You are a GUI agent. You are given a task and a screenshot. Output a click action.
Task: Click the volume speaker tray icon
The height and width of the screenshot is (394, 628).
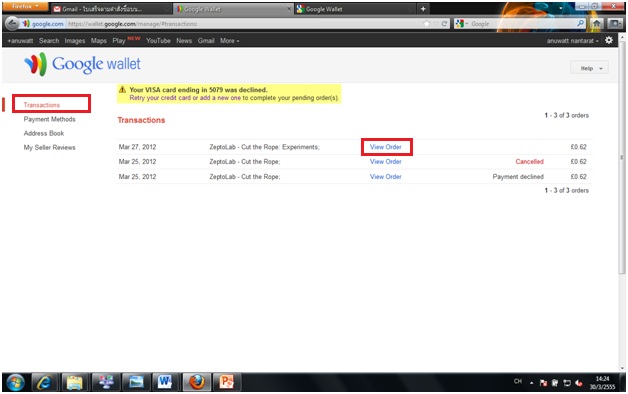578,383
